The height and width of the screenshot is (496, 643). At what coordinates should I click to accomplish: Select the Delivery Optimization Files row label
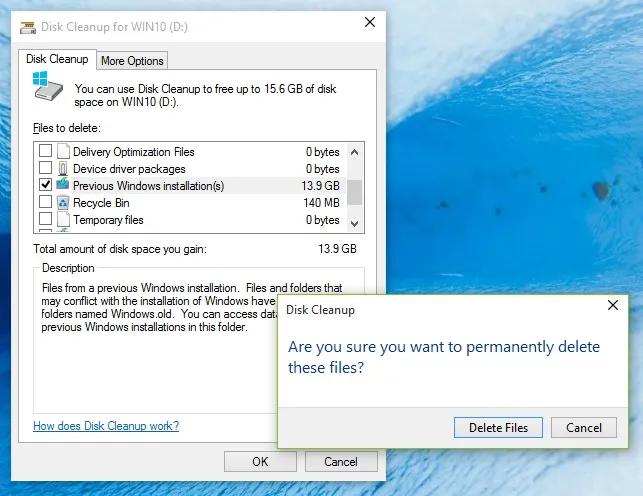click(134, 152)
